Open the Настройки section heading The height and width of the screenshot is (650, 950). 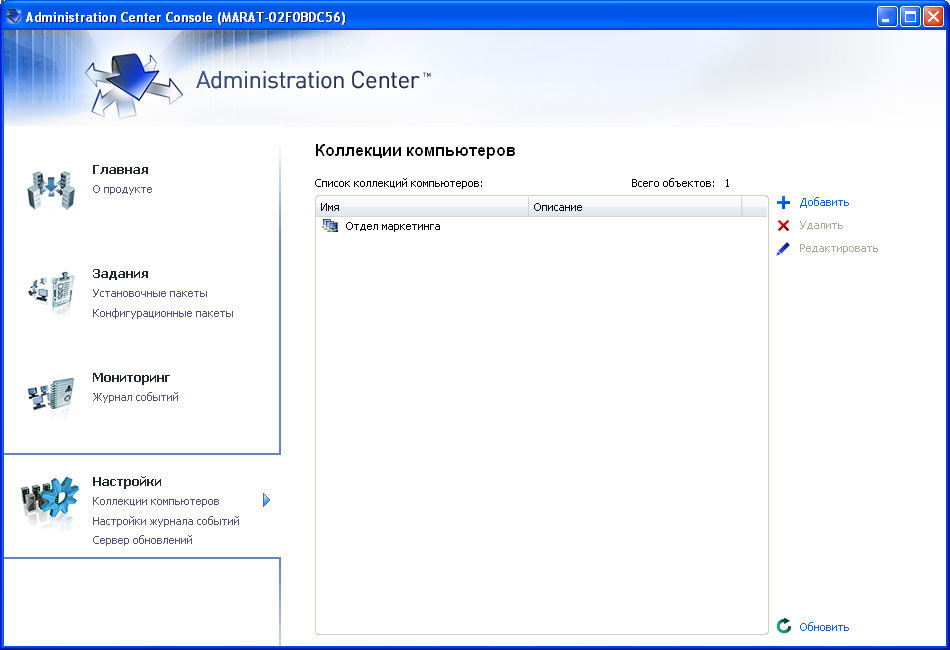(x=127, y=482)
